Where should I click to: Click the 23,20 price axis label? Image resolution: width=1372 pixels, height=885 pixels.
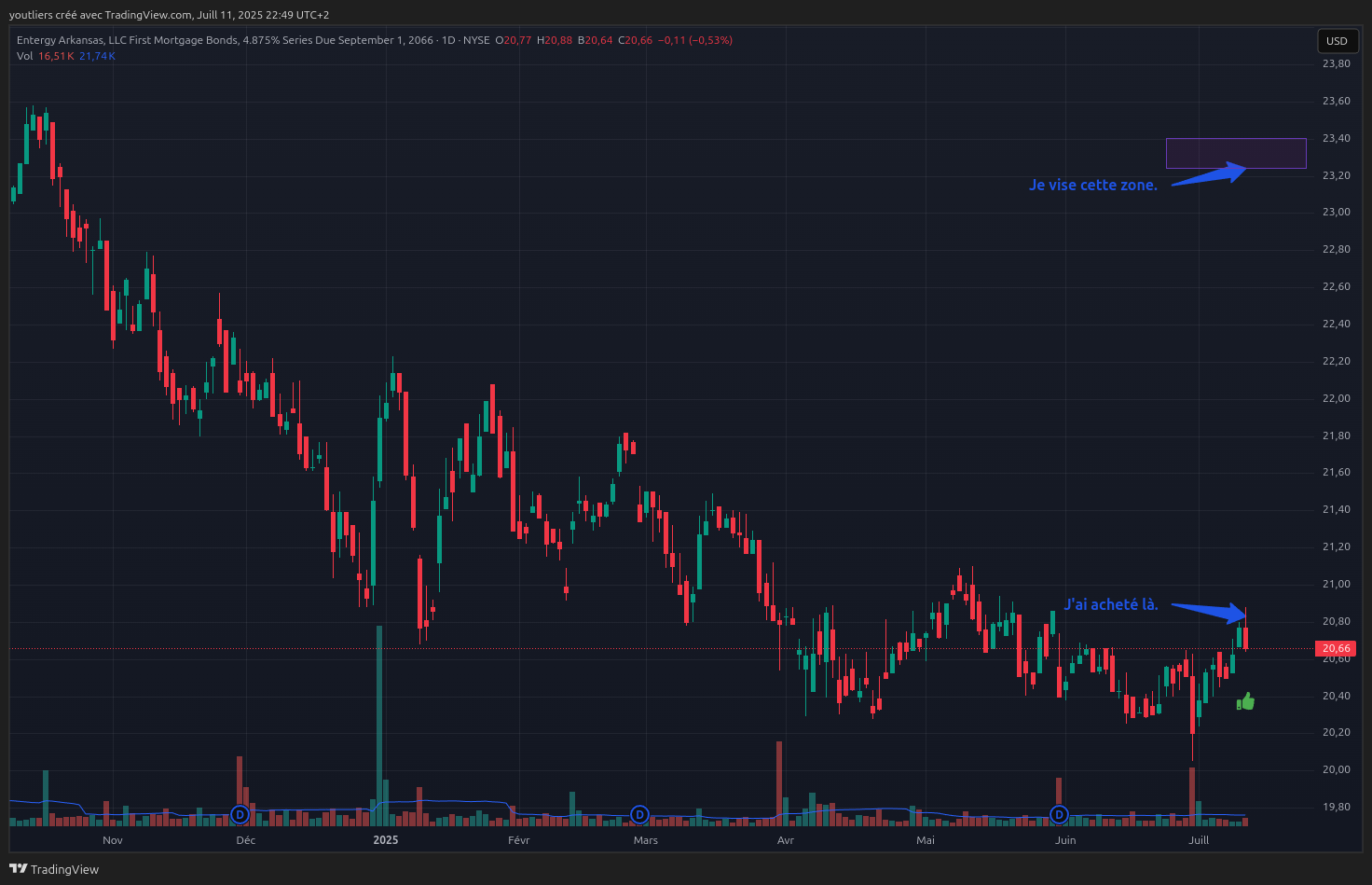coord(1336,175)
